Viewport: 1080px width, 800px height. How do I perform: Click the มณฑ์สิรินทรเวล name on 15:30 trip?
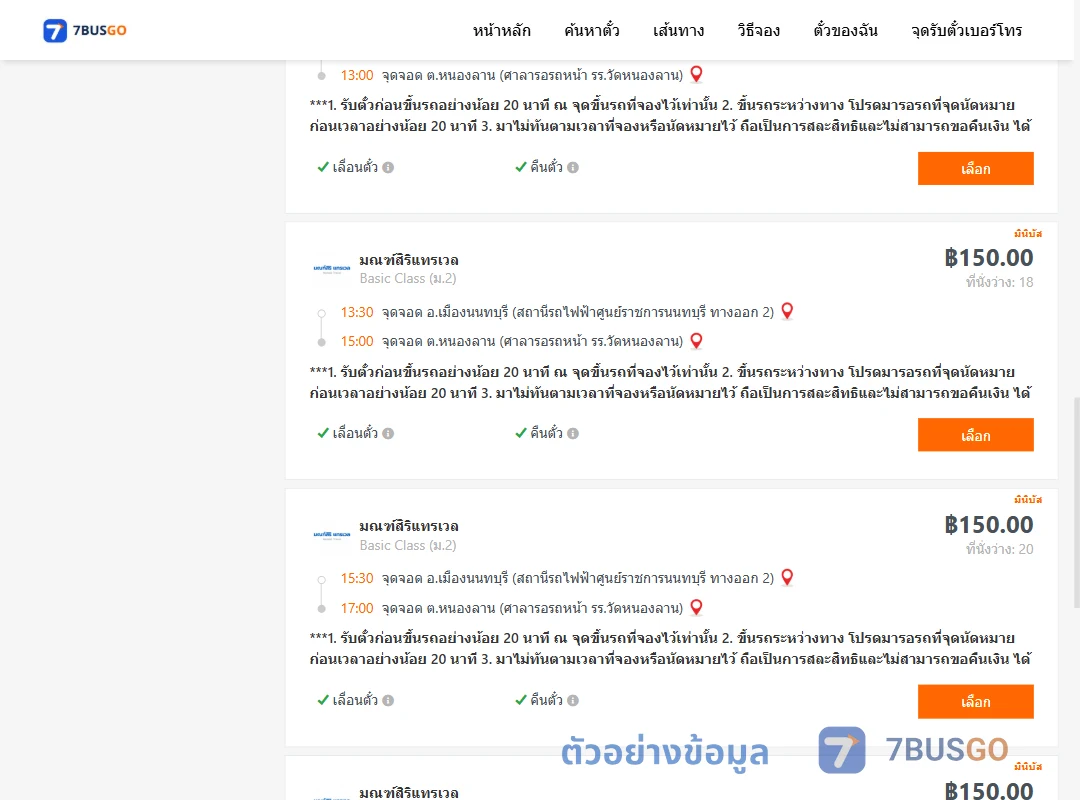[x=409, y=526]
